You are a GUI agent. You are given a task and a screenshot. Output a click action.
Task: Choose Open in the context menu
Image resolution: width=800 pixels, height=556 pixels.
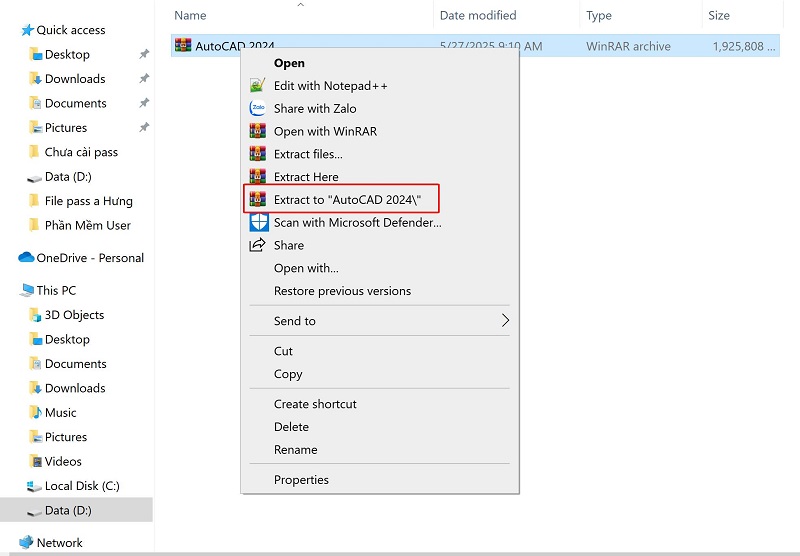(x=289, y=63)
